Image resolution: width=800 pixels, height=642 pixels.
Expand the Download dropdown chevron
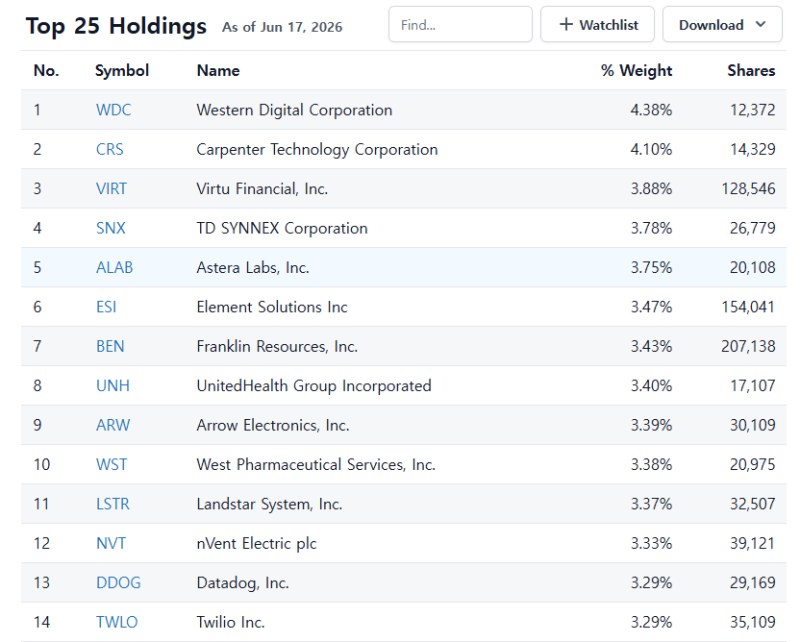point(760,24)
